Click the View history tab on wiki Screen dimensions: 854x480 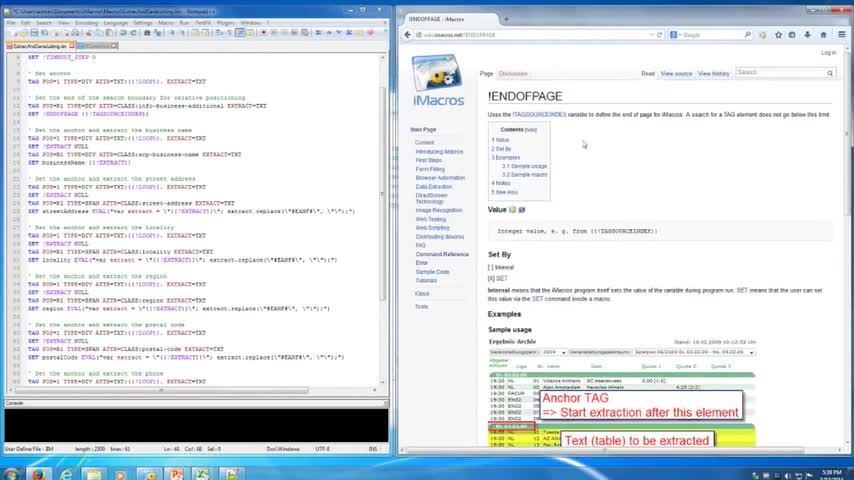[x=713, y=74]
